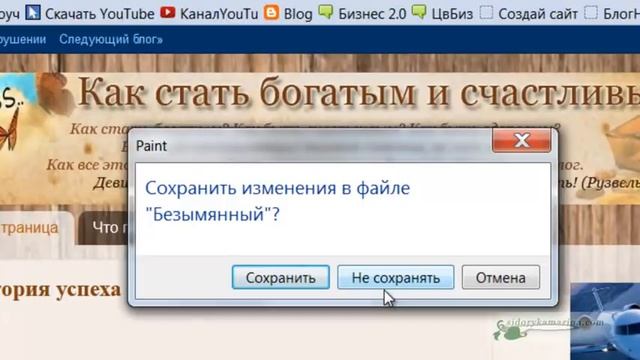
Task: Open the Скачать YouTube bookmark
Action: (100, 14)
